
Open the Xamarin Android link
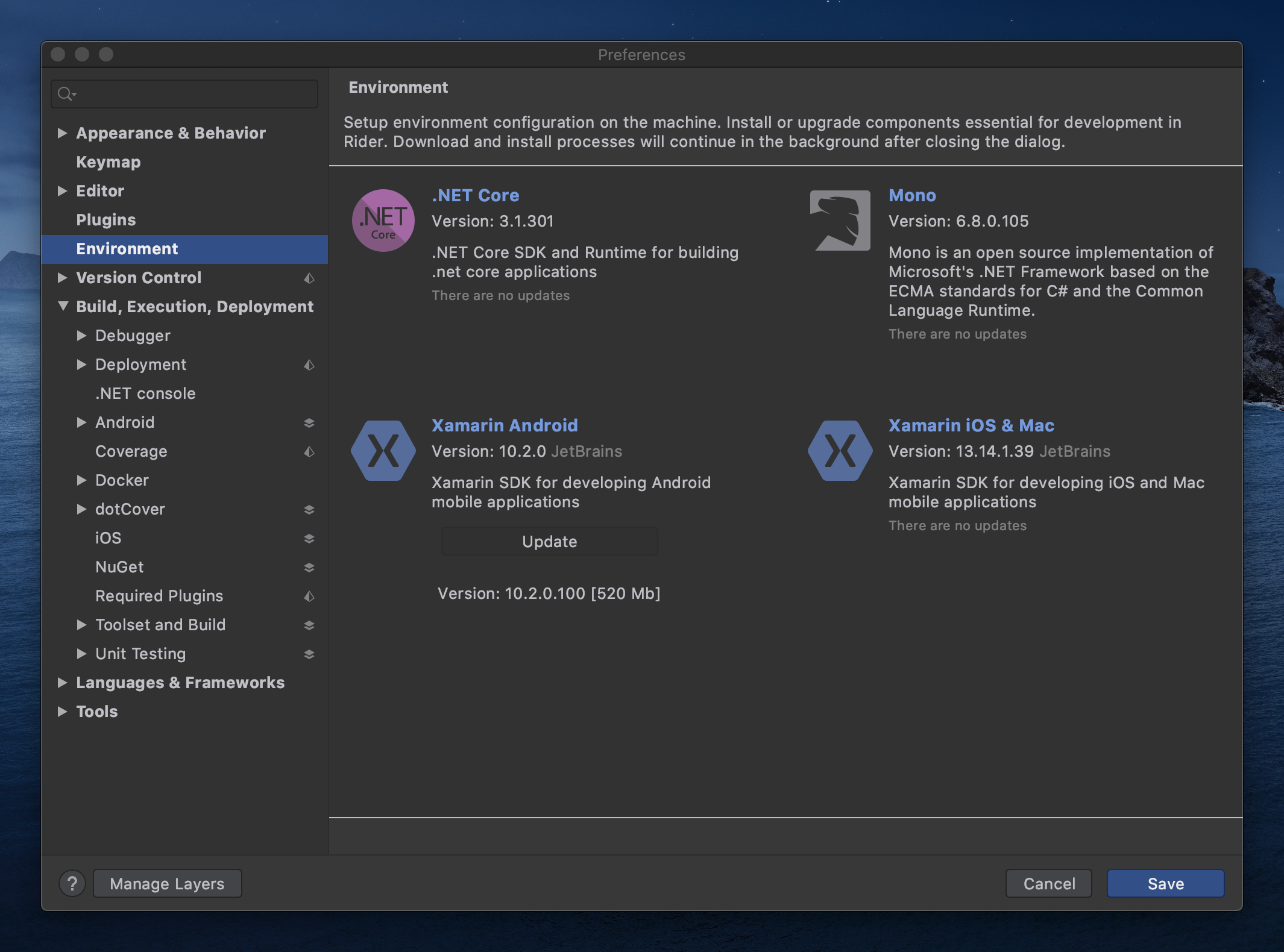click(505, 425)
